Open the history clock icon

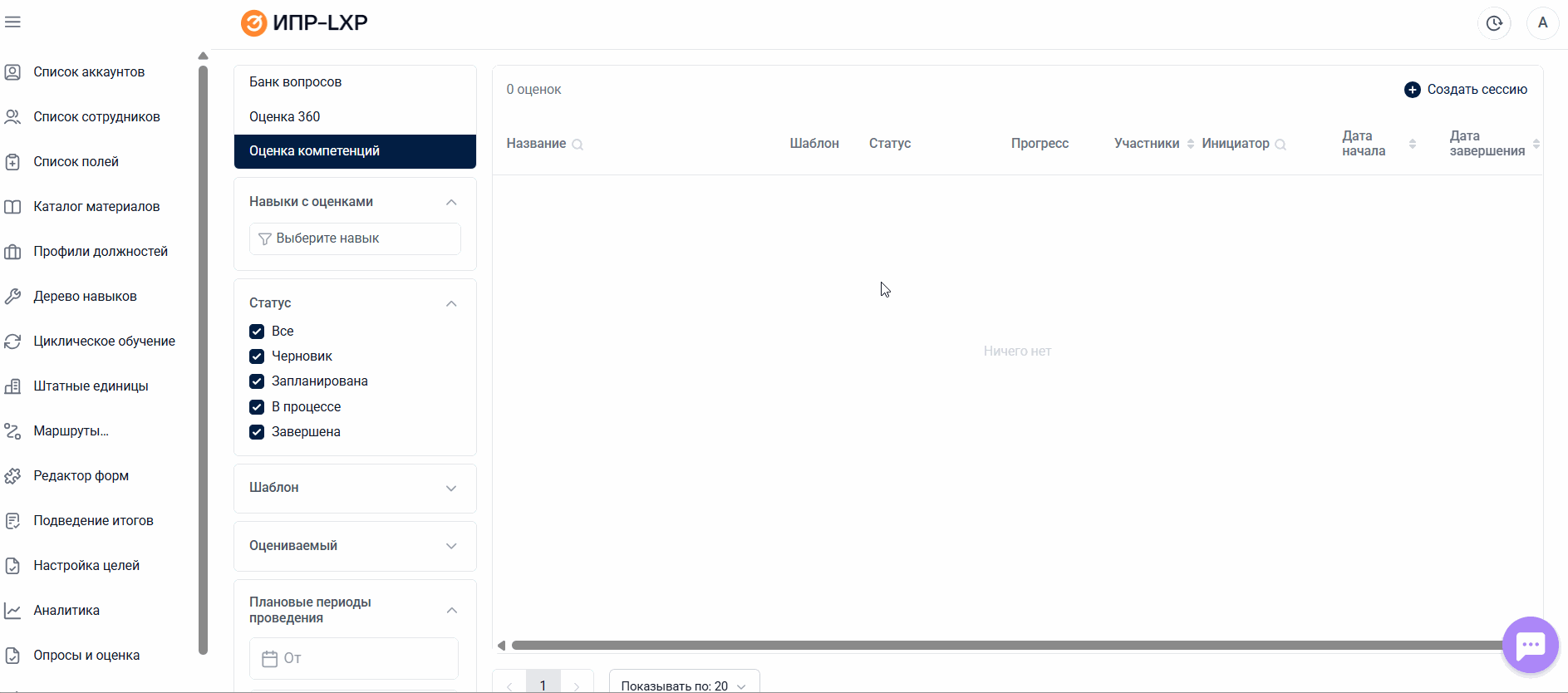pos(1494,23)
